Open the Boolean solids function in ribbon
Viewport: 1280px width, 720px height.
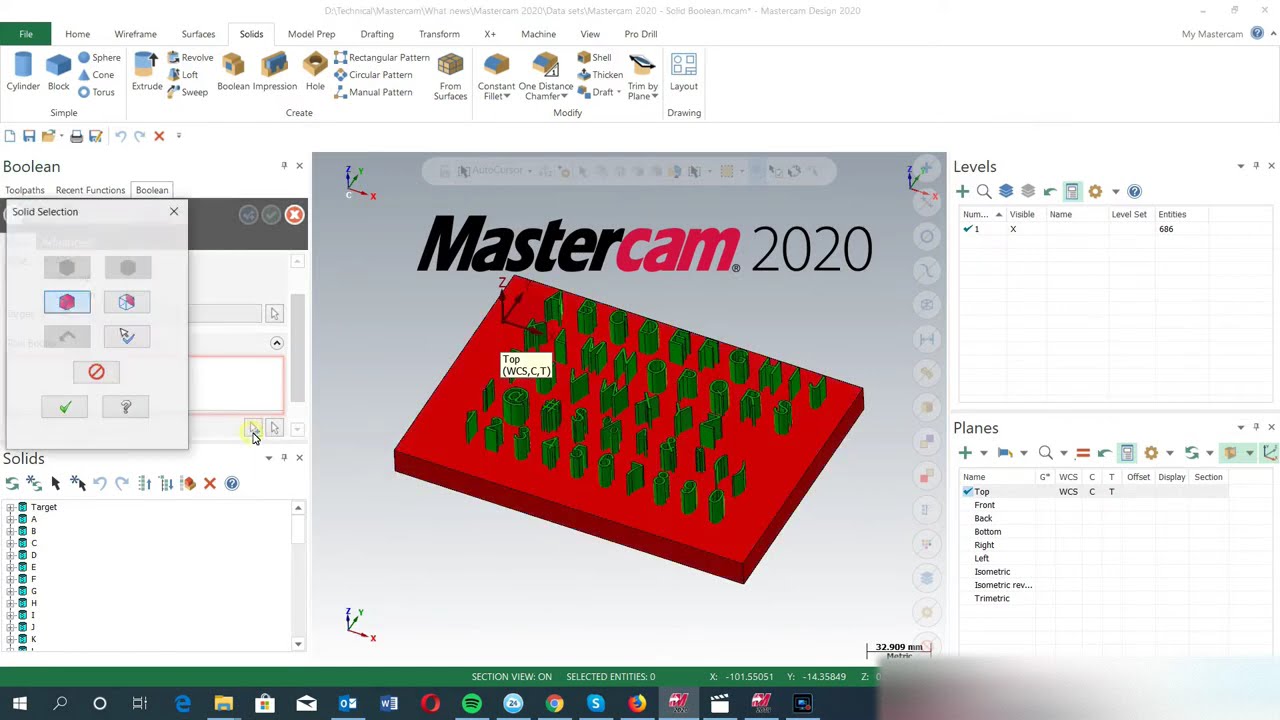pos(233,72)
